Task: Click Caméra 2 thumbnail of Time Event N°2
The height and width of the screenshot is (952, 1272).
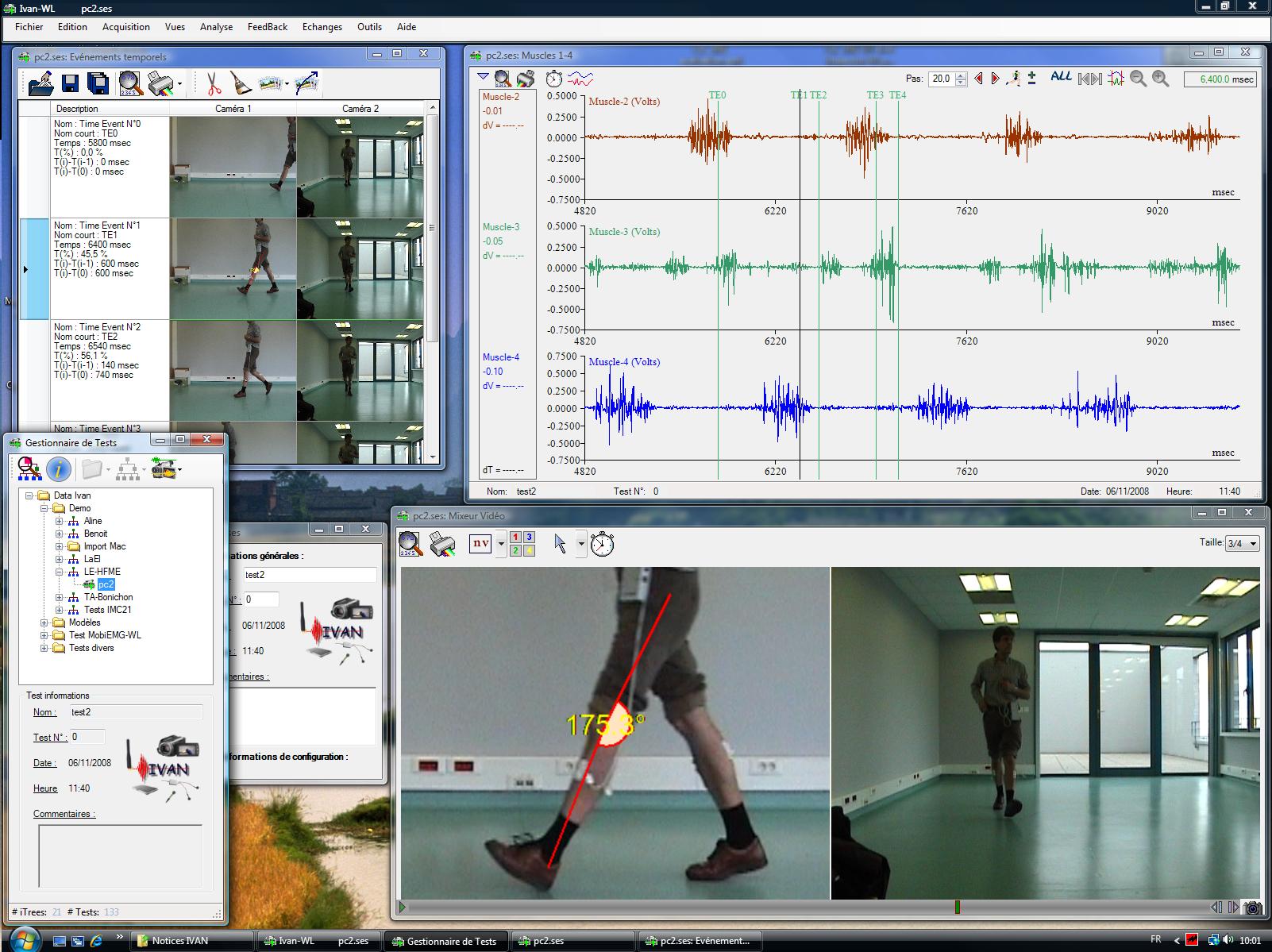Action: coord(360,371)
